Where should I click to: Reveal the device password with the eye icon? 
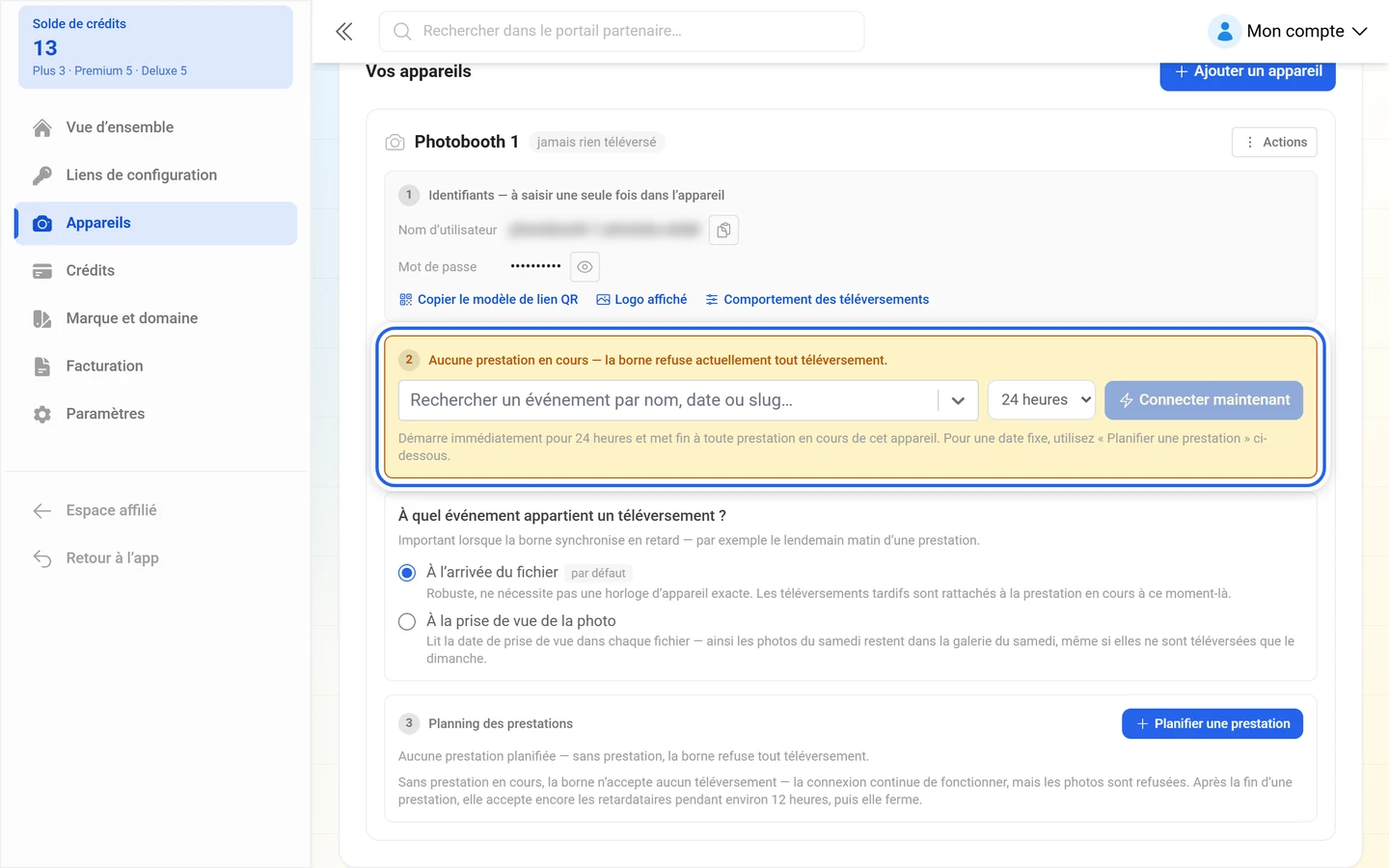pyautogui.click(x=585, y=267)
